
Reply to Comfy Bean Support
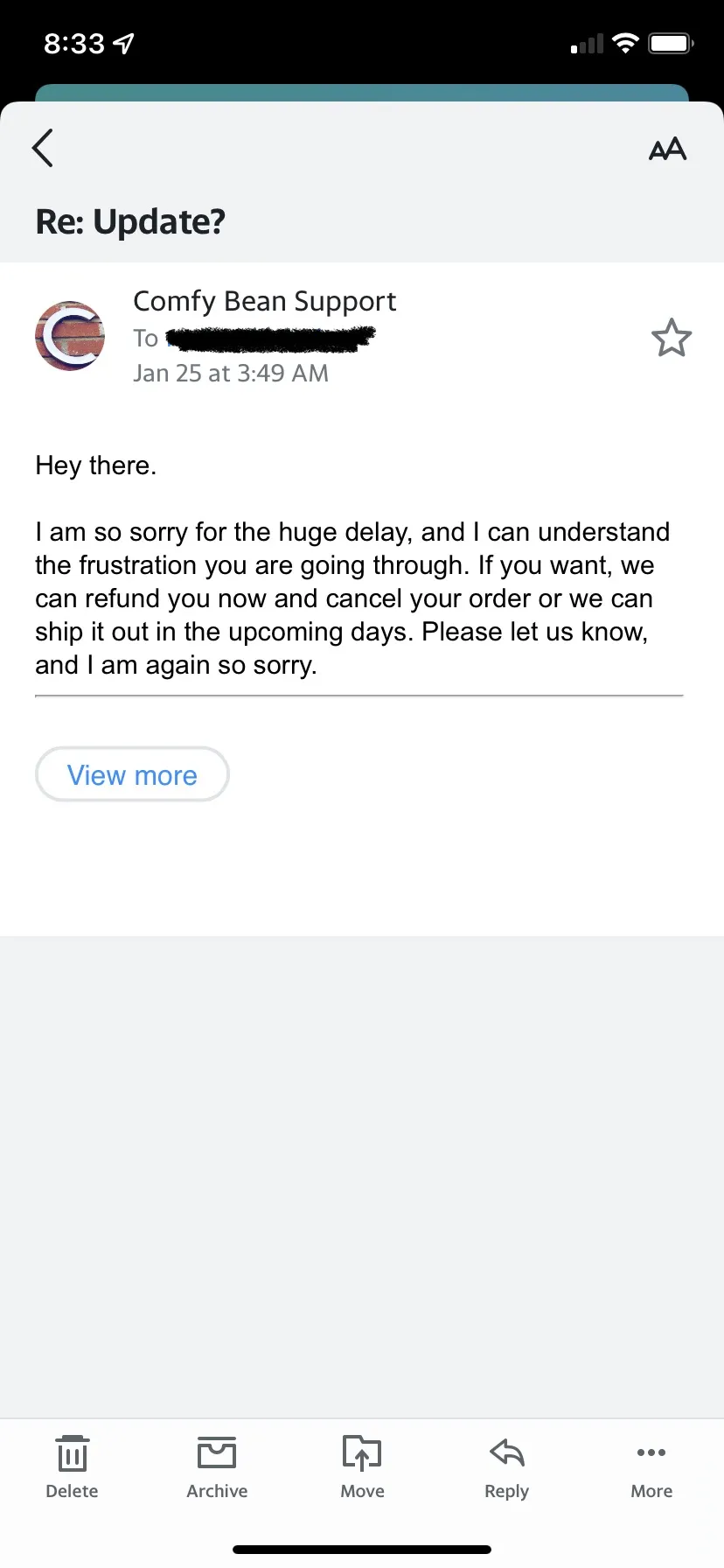point(507,1467)
